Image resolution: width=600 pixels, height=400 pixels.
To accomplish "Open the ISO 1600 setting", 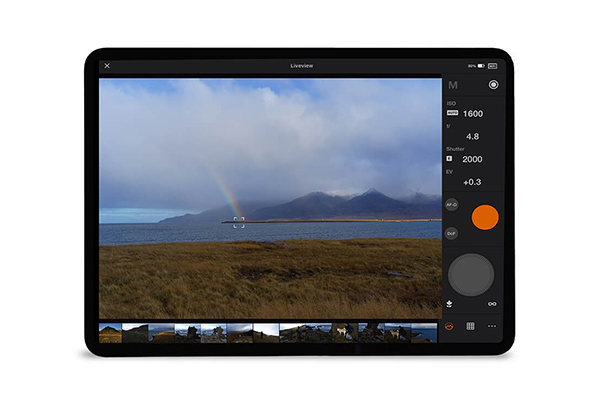I will pos(472,114).
